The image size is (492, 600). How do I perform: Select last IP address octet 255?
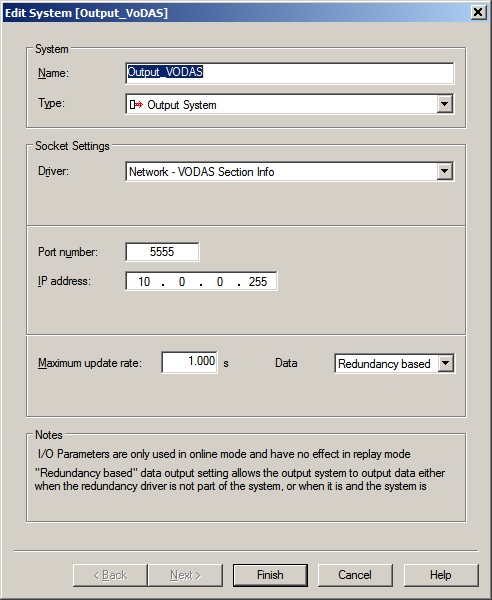click(257, 282)
